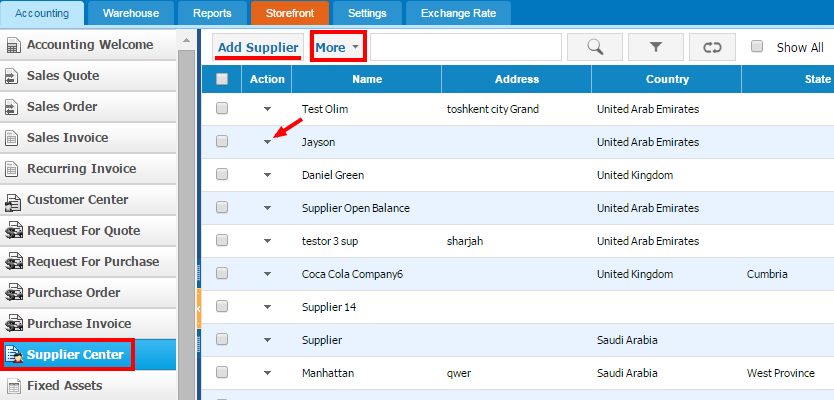This screenshot has height=400, width=834.
Task: Switch to the Warehouse tab
Action: [x=131, y=13]
